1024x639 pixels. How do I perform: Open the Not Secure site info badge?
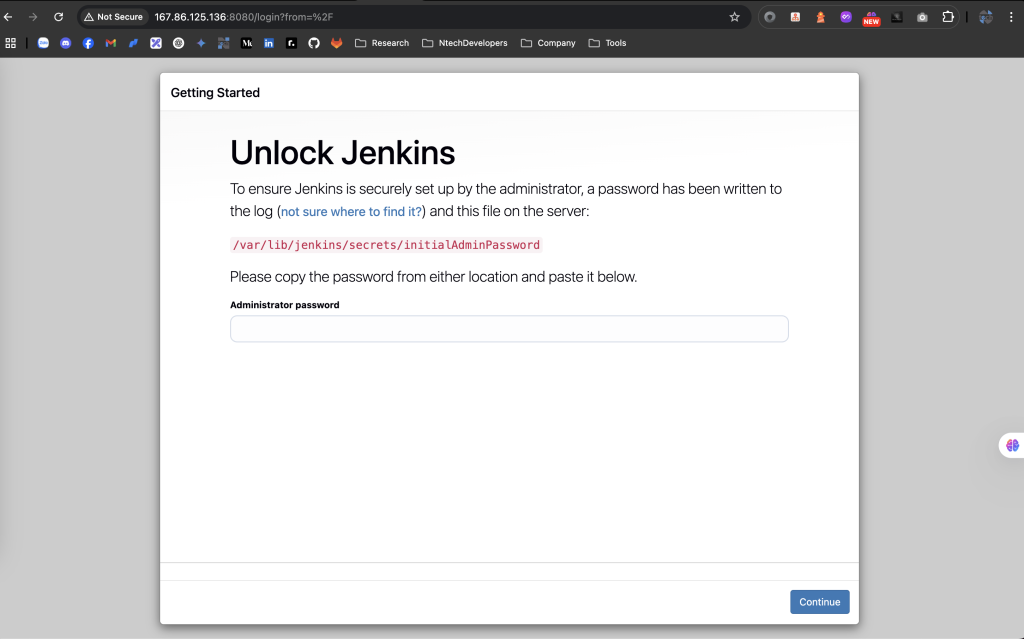[114, 17]
